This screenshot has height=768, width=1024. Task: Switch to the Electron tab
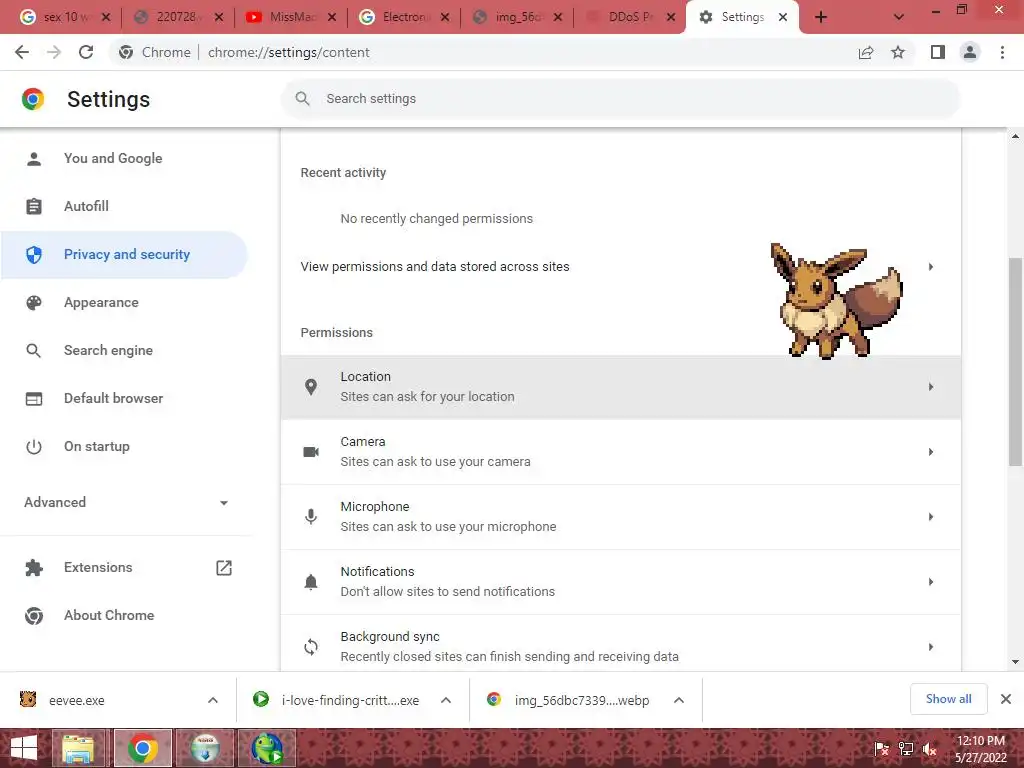tap(404, 17)
